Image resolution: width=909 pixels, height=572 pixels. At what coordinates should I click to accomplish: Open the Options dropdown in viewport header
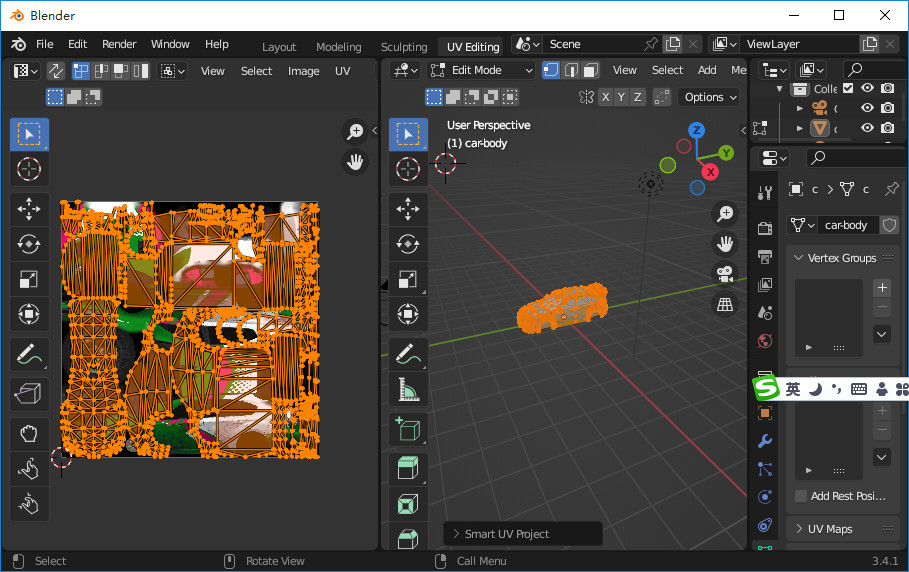(709, 97)
